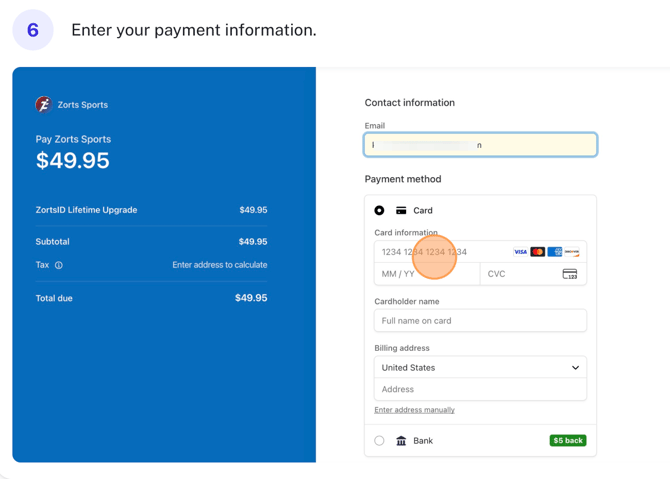This screenshot has height=479, width=670.
Task: Click the $5 back badge
Action: tap(567, 441)
